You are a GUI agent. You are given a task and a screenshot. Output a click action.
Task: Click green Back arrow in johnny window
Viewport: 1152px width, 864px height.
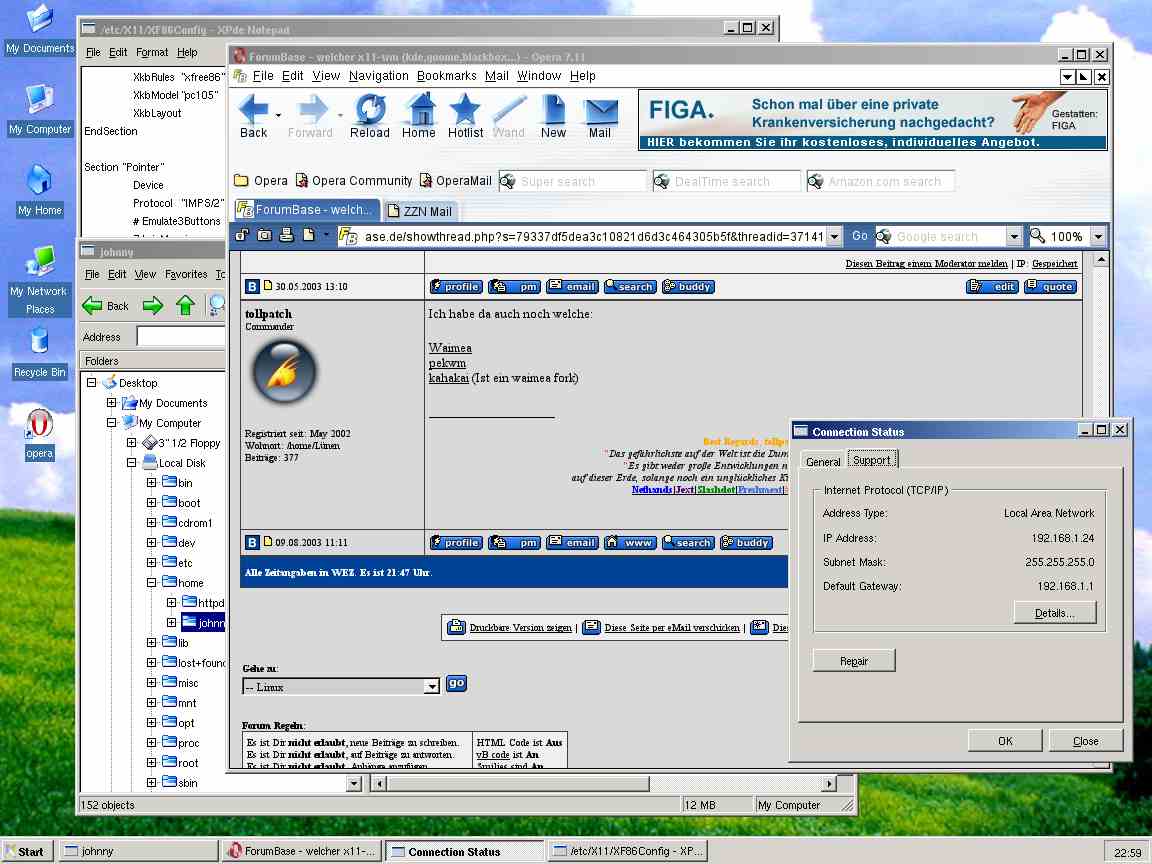[105, 306]
